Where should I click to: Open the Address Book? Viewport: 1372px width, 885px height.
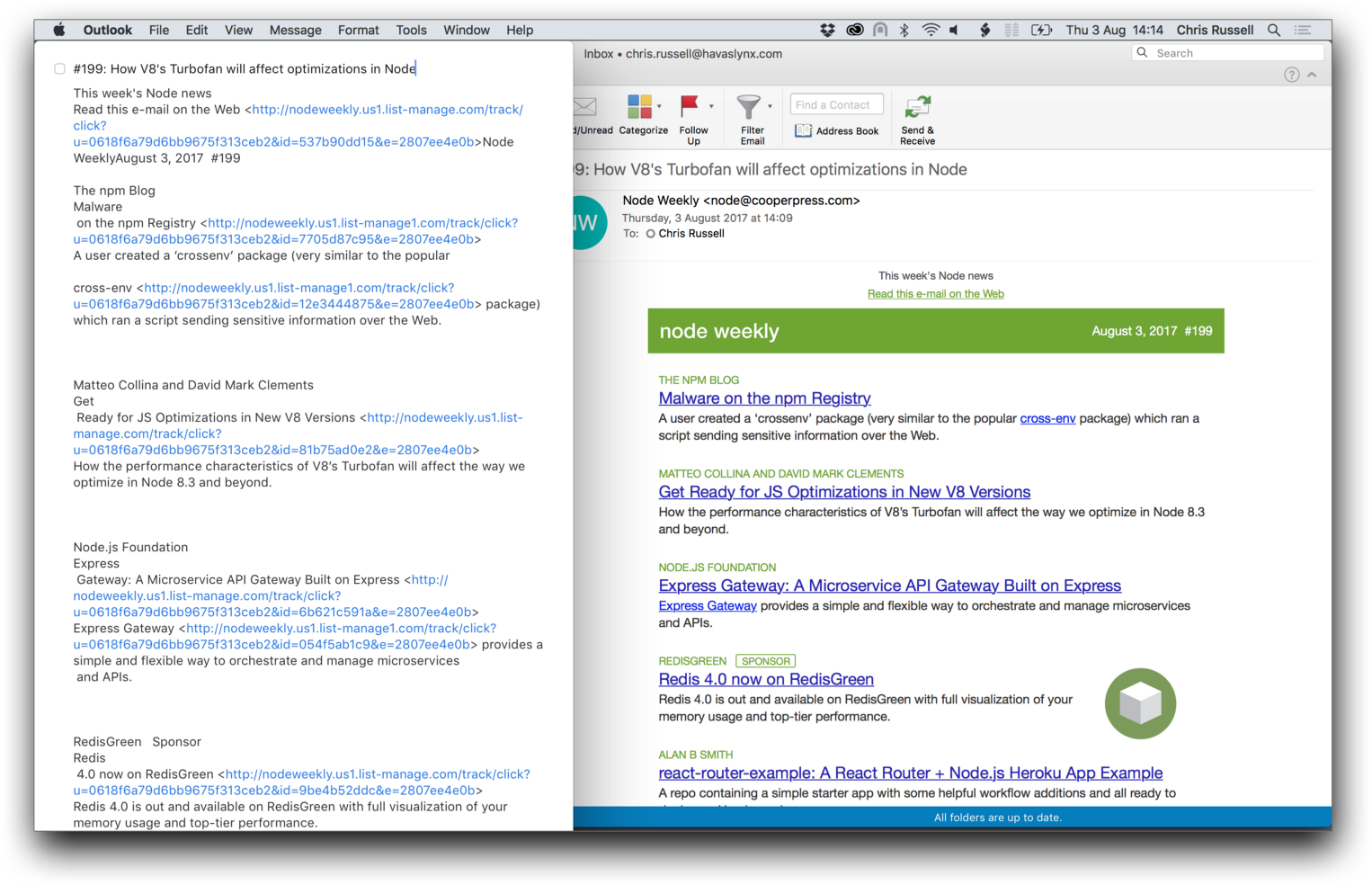click(x=836, y=131)
